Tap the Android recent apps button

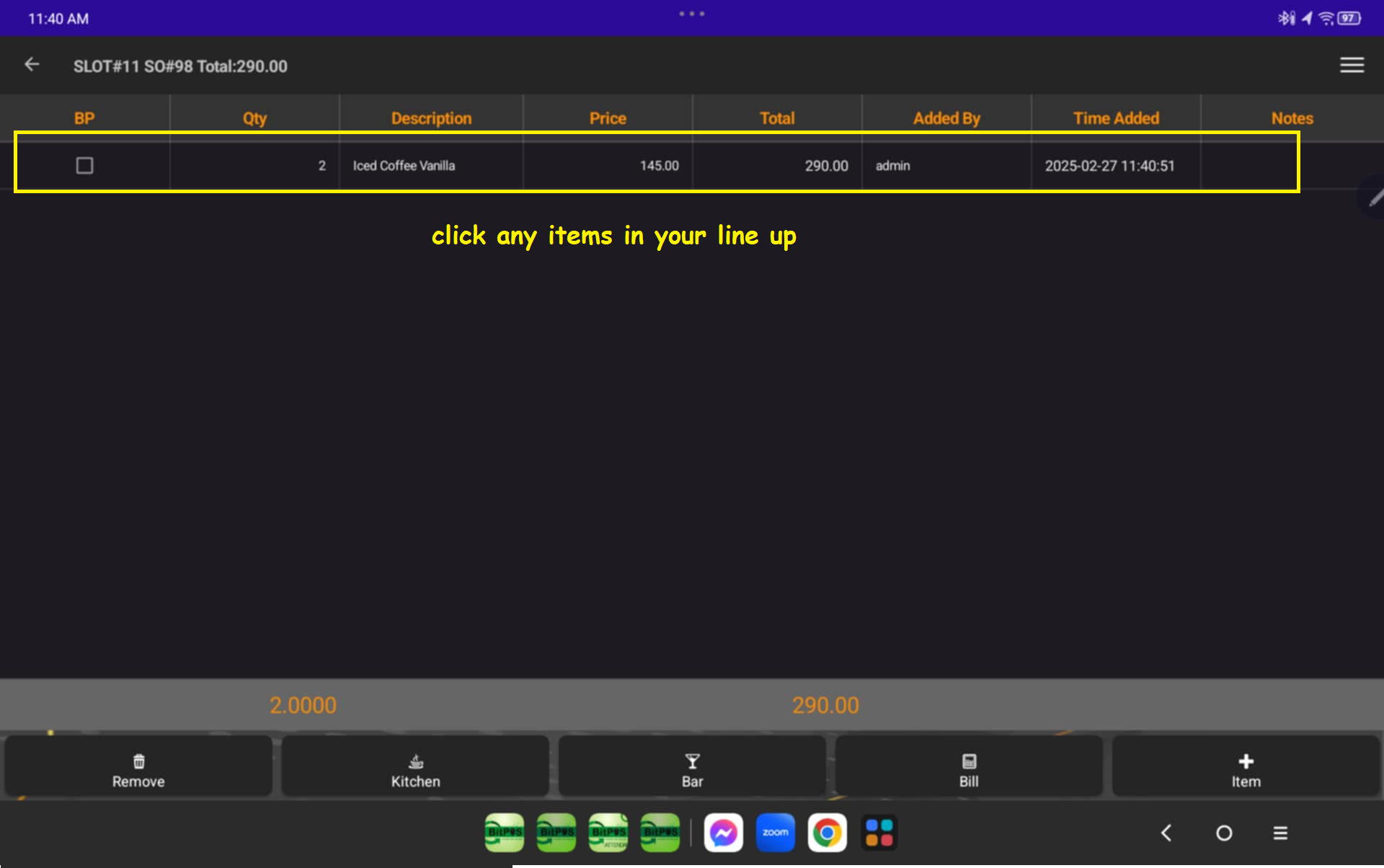pyautogui.click(x=1280, y=833)
